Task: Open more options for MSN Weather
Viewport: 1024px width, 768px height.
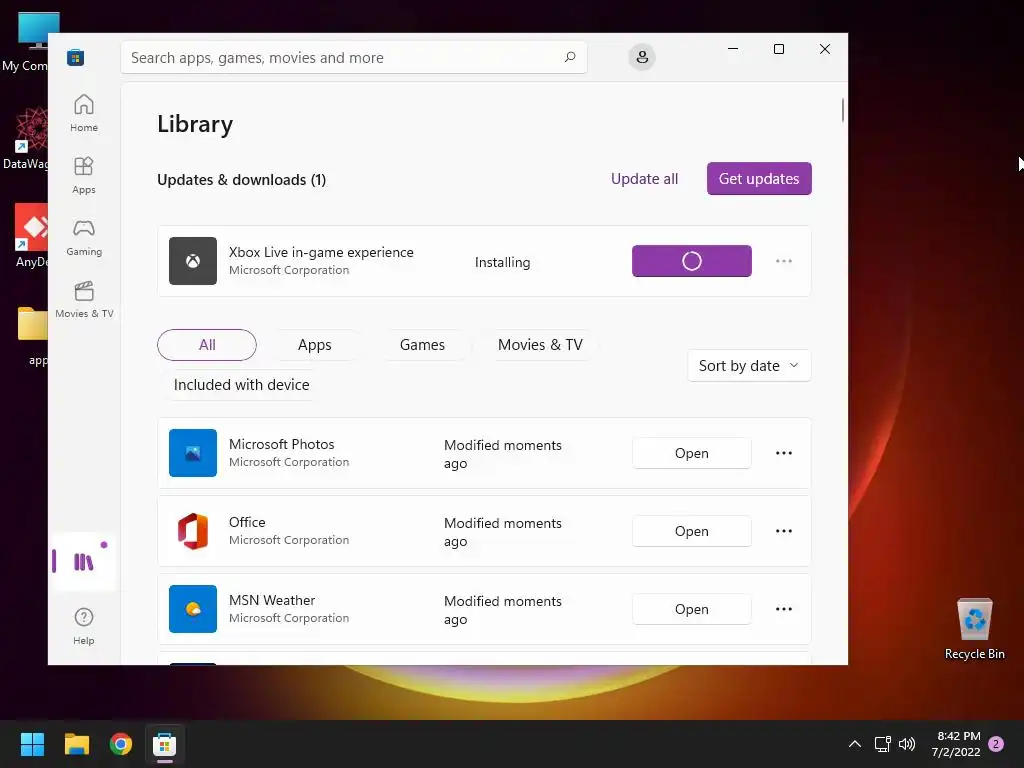Action: [784, 609]
